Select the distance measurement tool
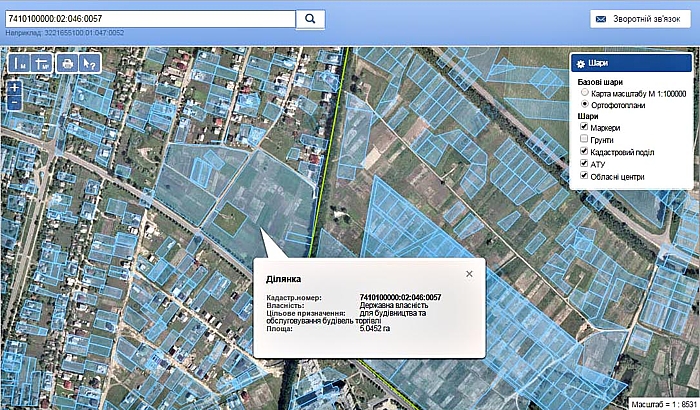The width and height of the screenshot is (700, 410). click(18, 63)
